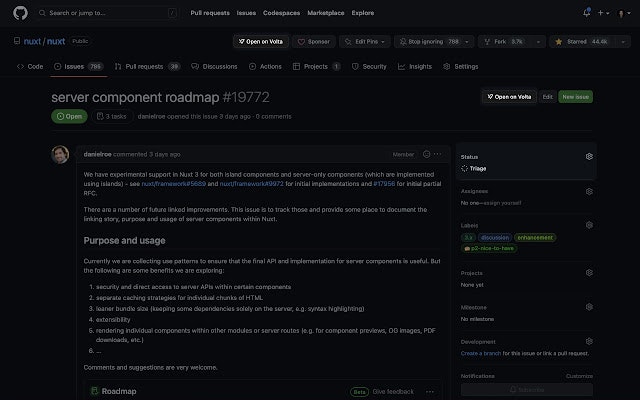
Task: Add a reaction with smiley icon
Action: click(x=427, y=154)
